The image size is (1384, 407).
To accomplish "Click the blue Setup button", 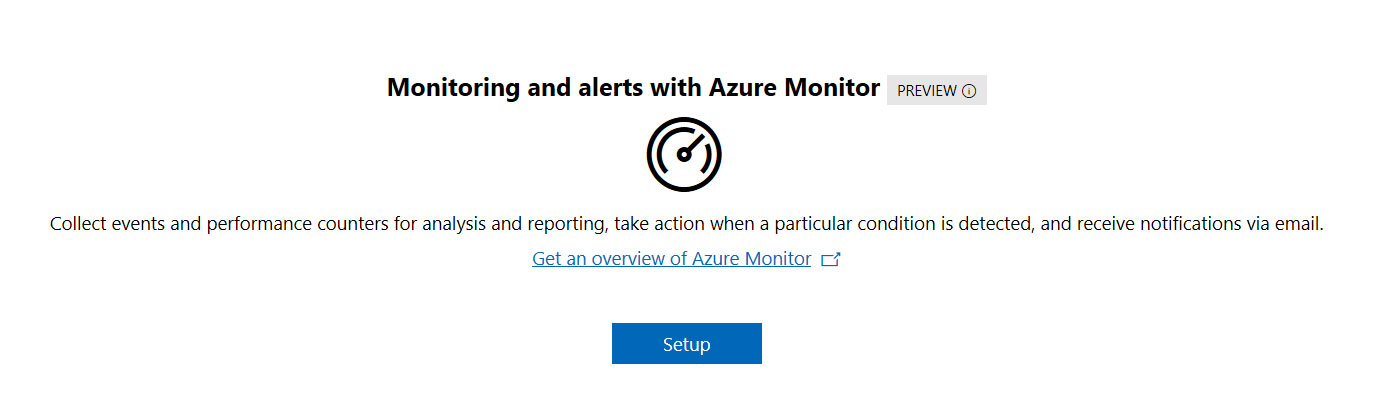I will coord(687,344).
